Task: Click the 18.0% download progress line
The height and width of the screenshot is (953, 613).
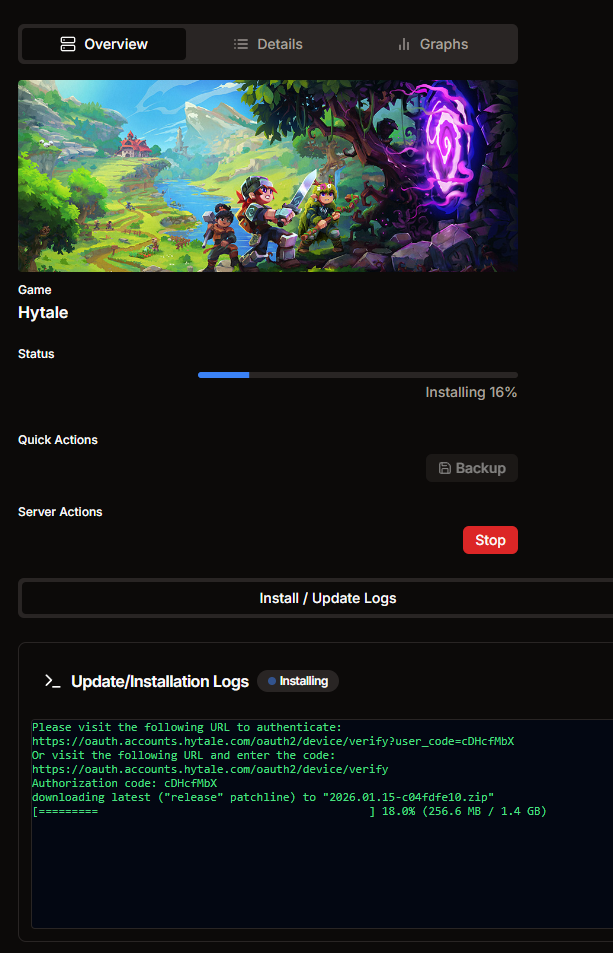Action: (289, 811)
